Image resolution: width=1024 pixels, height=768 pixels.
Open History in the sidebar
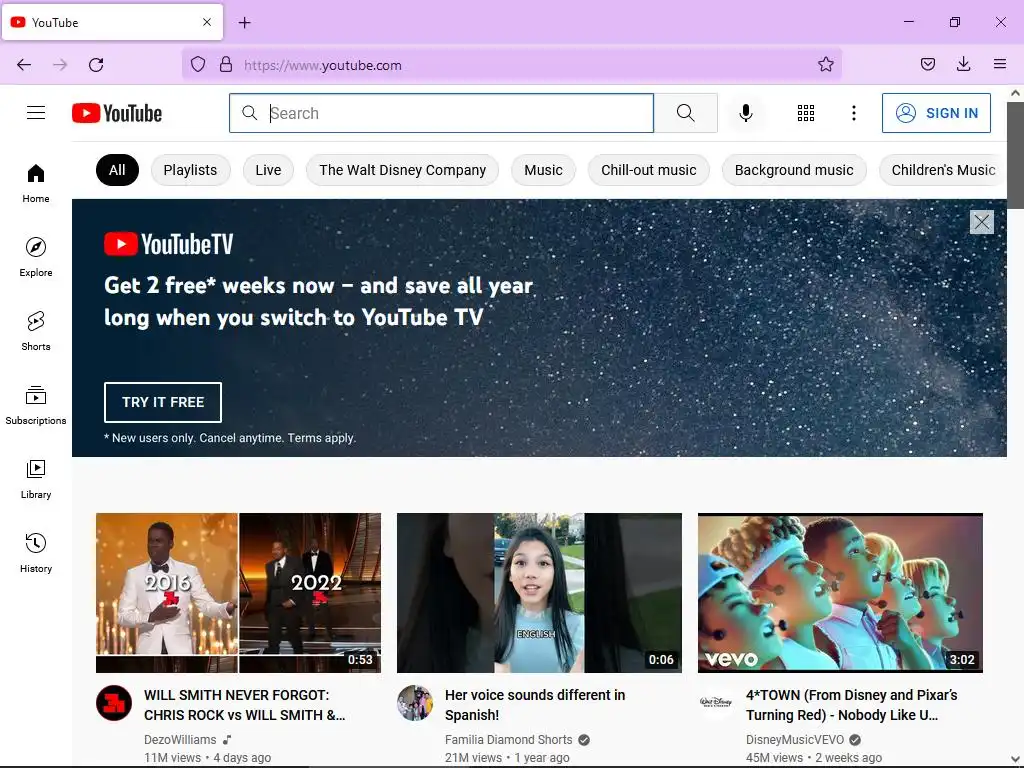click(36, 553)
